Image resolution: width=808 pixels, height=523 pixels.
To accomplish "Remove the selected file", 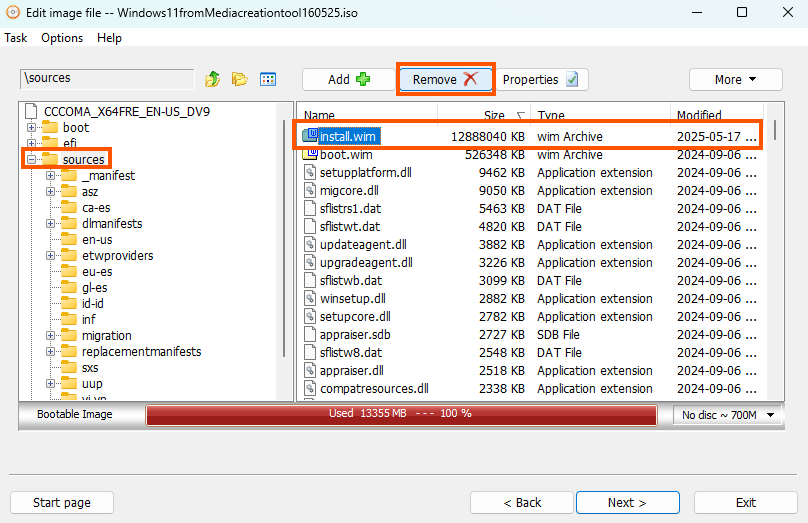I will tap(445, 79).
